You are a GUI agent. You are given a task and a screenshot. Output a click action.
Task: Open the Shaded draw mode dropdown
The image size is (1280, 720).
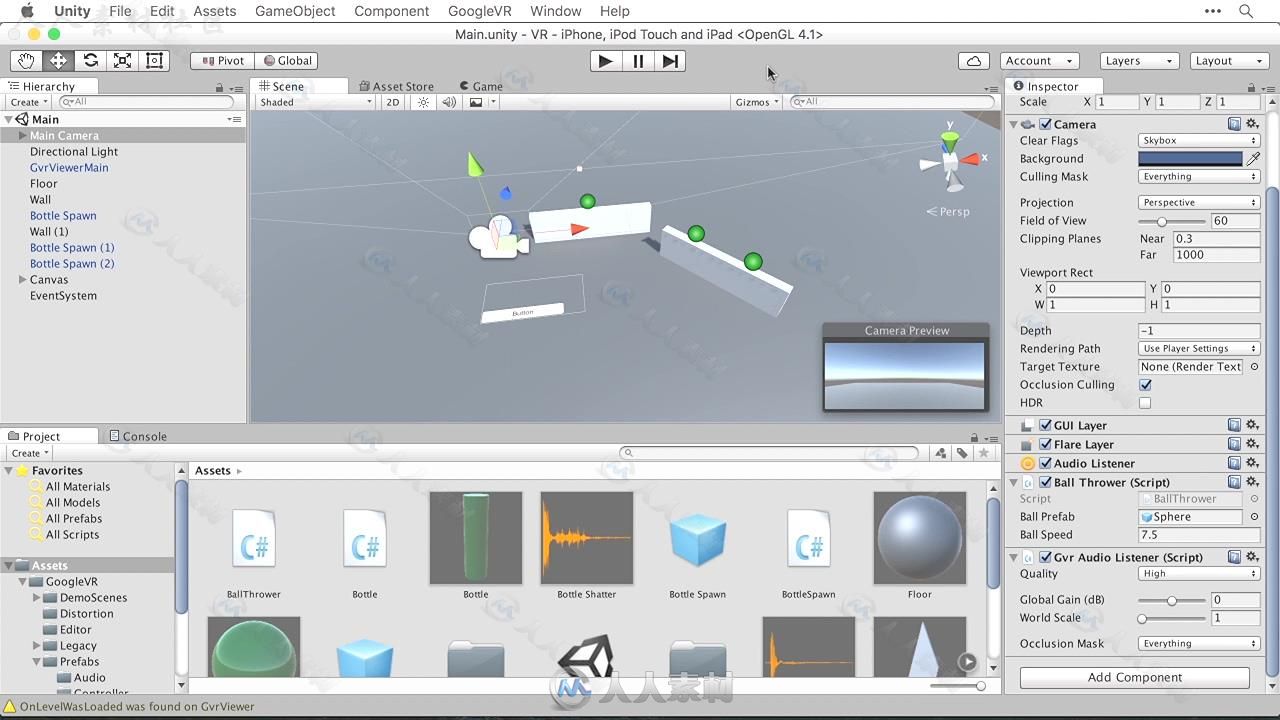click(315, 102)
